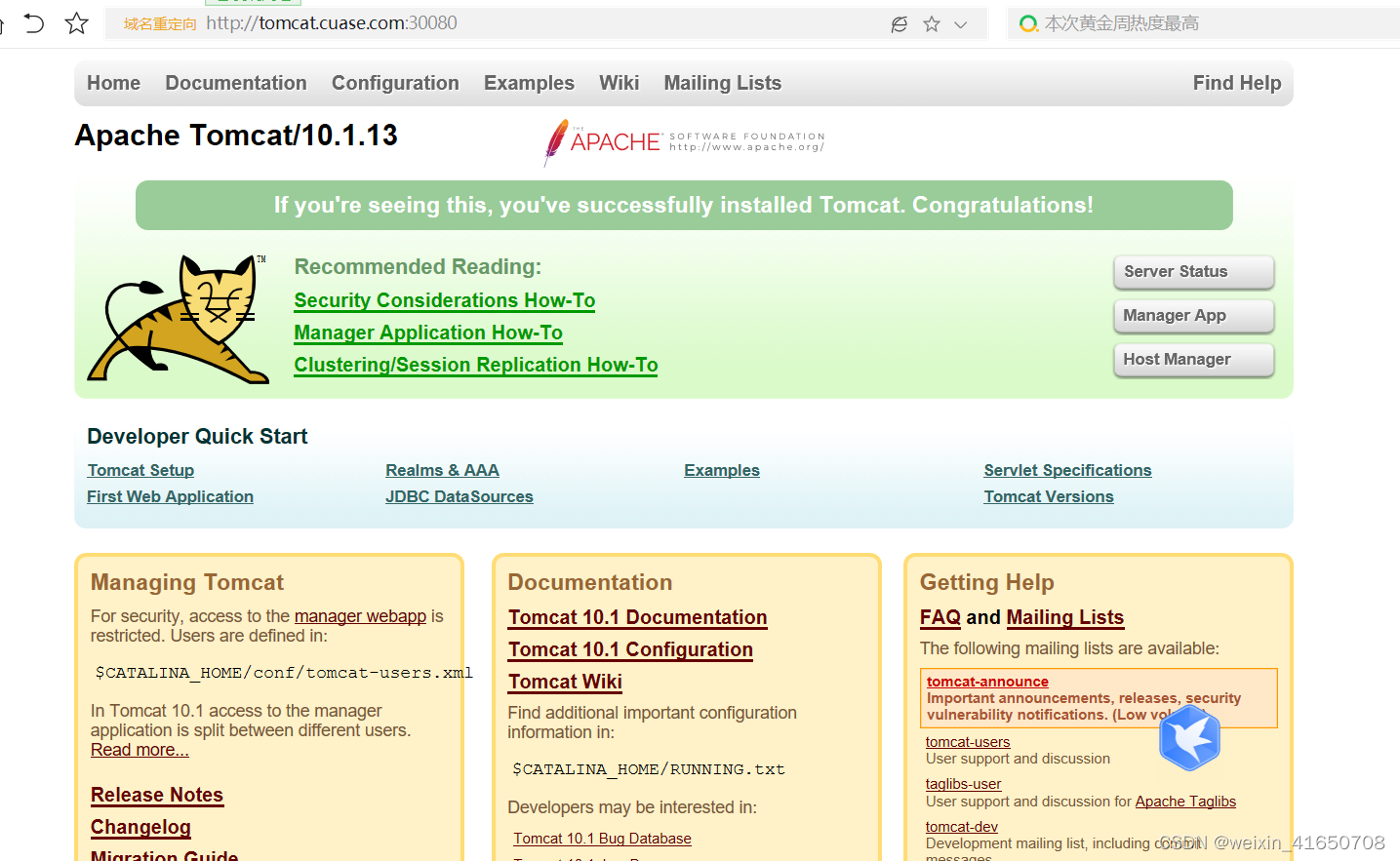Click the blue bird floating icon
This screenshot has height=861, width=1400.
coord(1189,738)
